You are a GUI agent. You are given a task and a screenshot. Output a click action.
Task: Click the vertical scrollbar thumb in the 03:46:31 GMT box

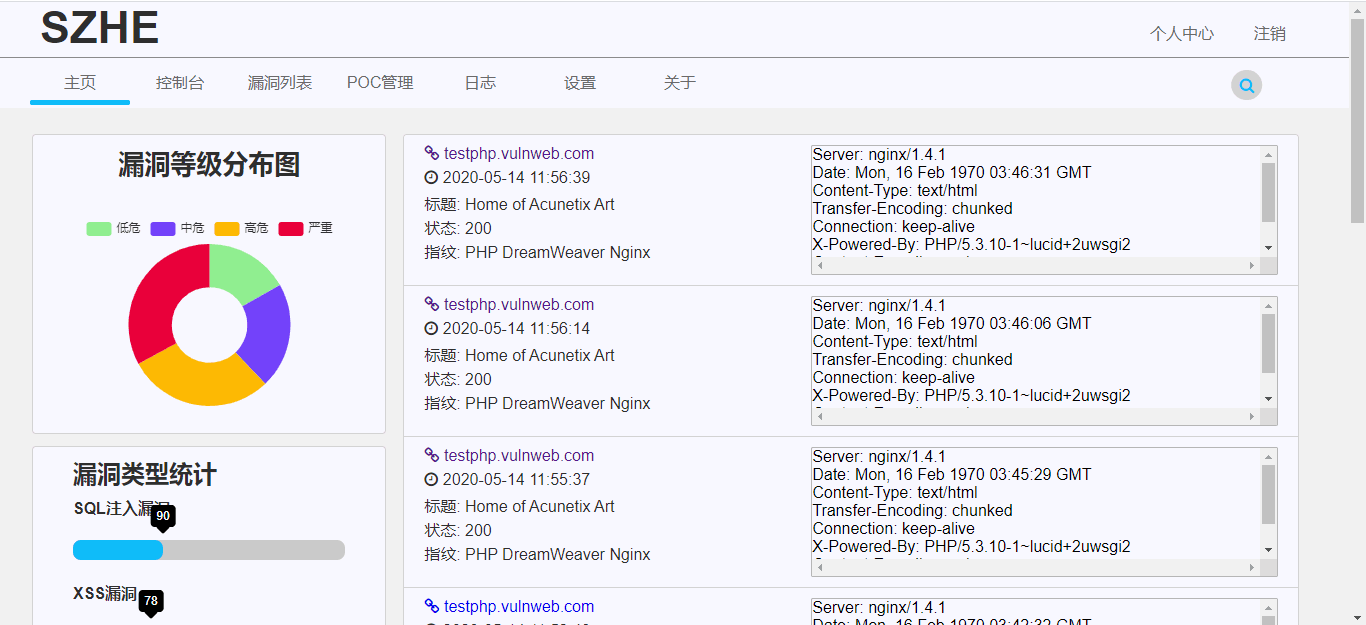coord(1269,193)
